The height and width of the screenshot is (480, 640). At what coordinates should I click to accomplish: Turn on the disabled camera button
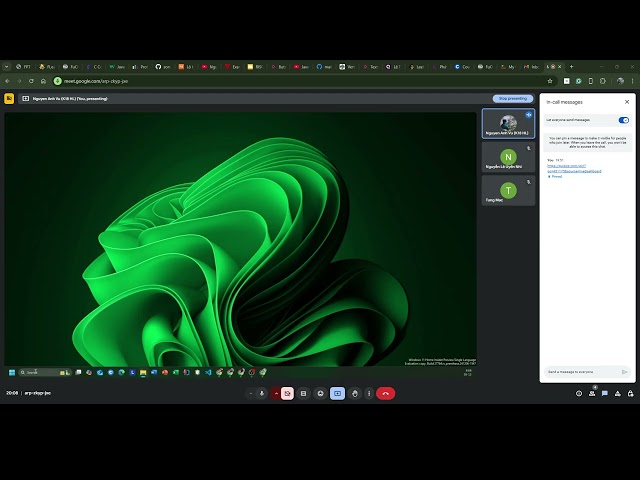click(x=287, y=393)
